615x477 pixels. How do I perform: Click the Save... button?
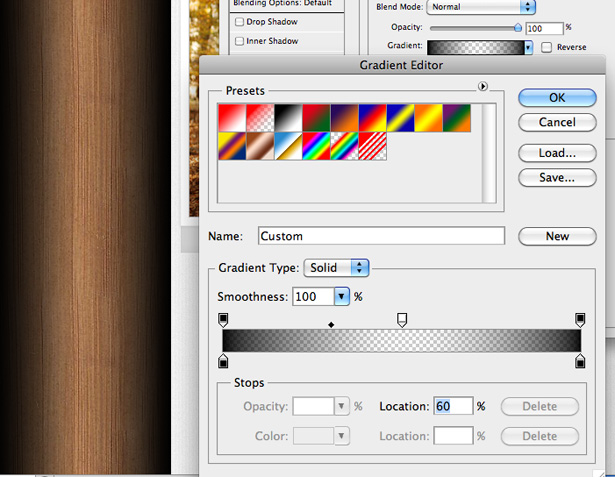[x=557, y=178]
